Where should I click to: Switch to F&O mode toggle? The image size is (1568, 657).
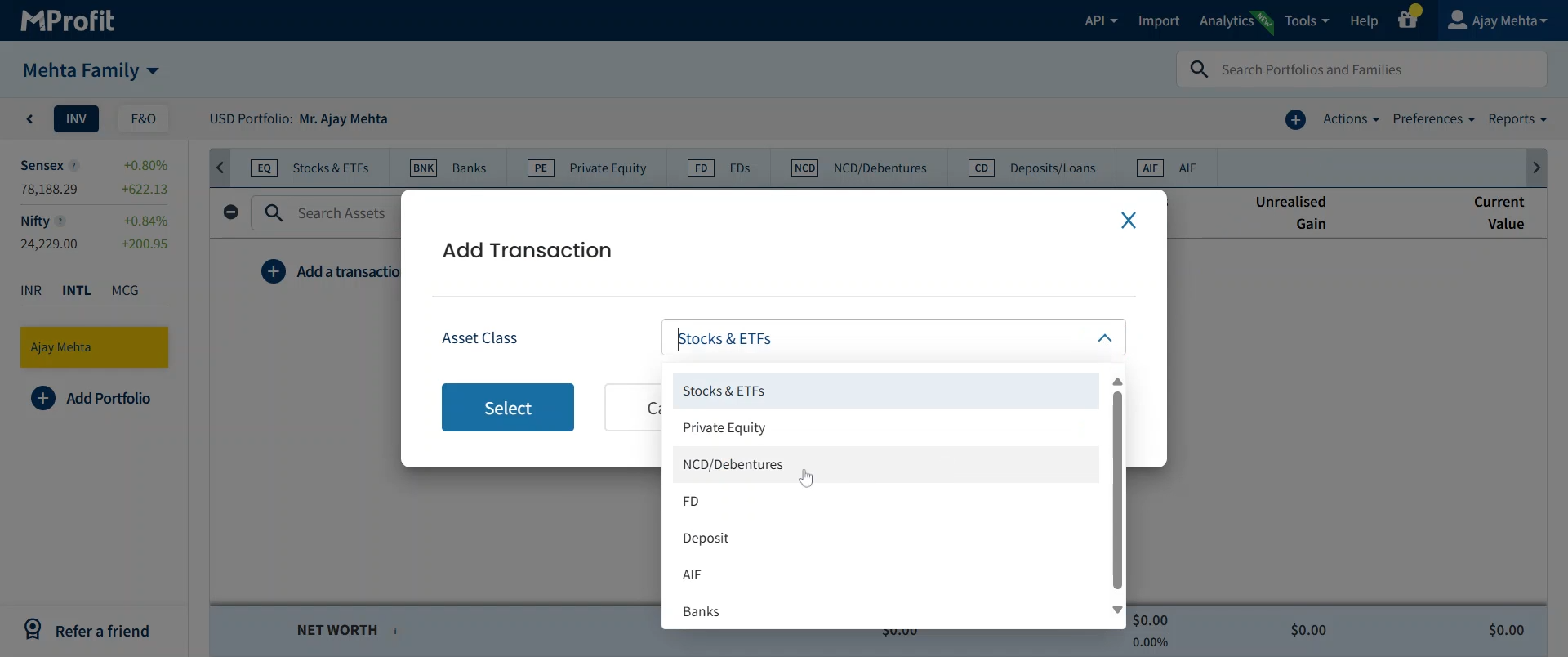click(143, 119)
